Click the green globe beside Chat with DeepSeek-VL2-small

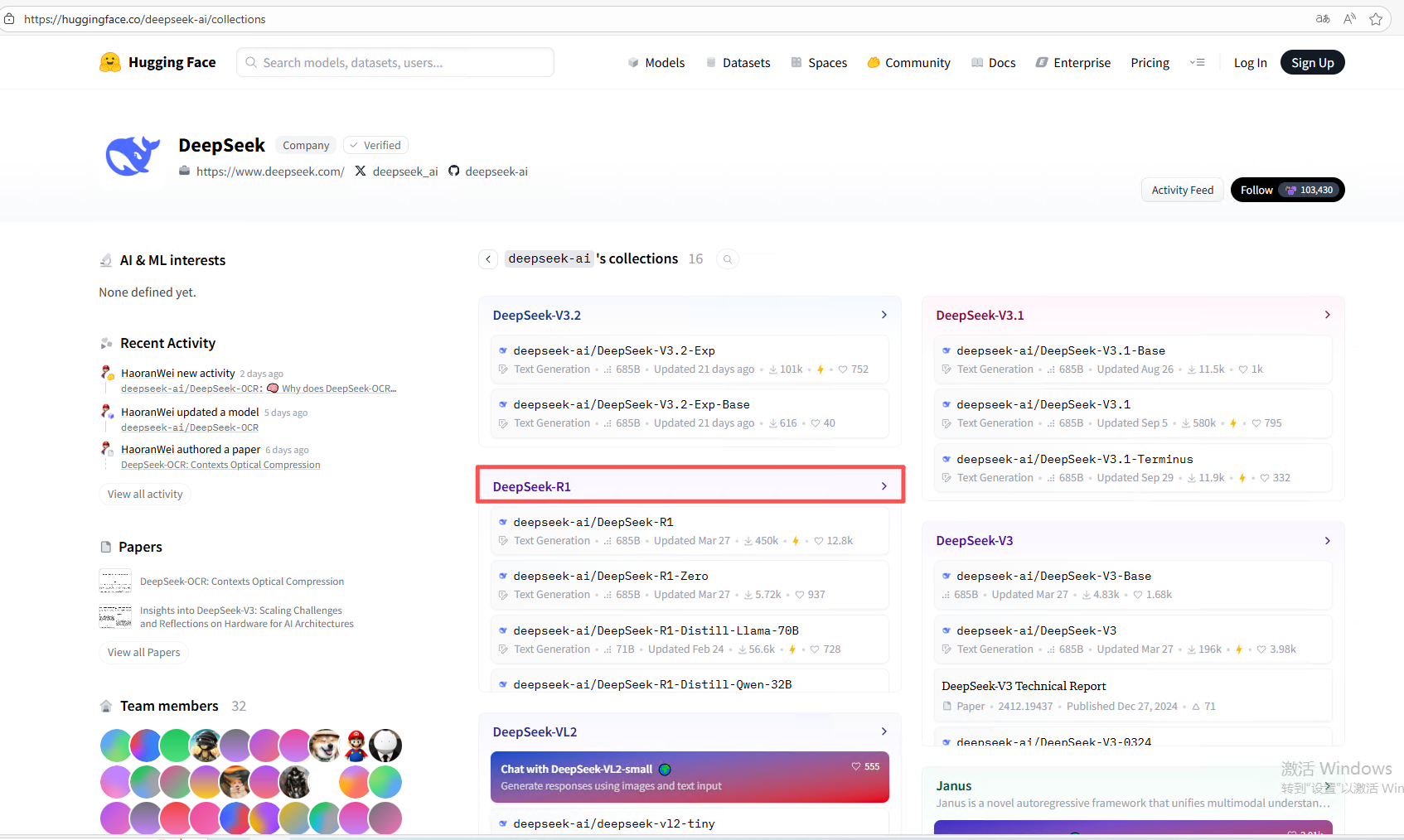click(665, 770)
